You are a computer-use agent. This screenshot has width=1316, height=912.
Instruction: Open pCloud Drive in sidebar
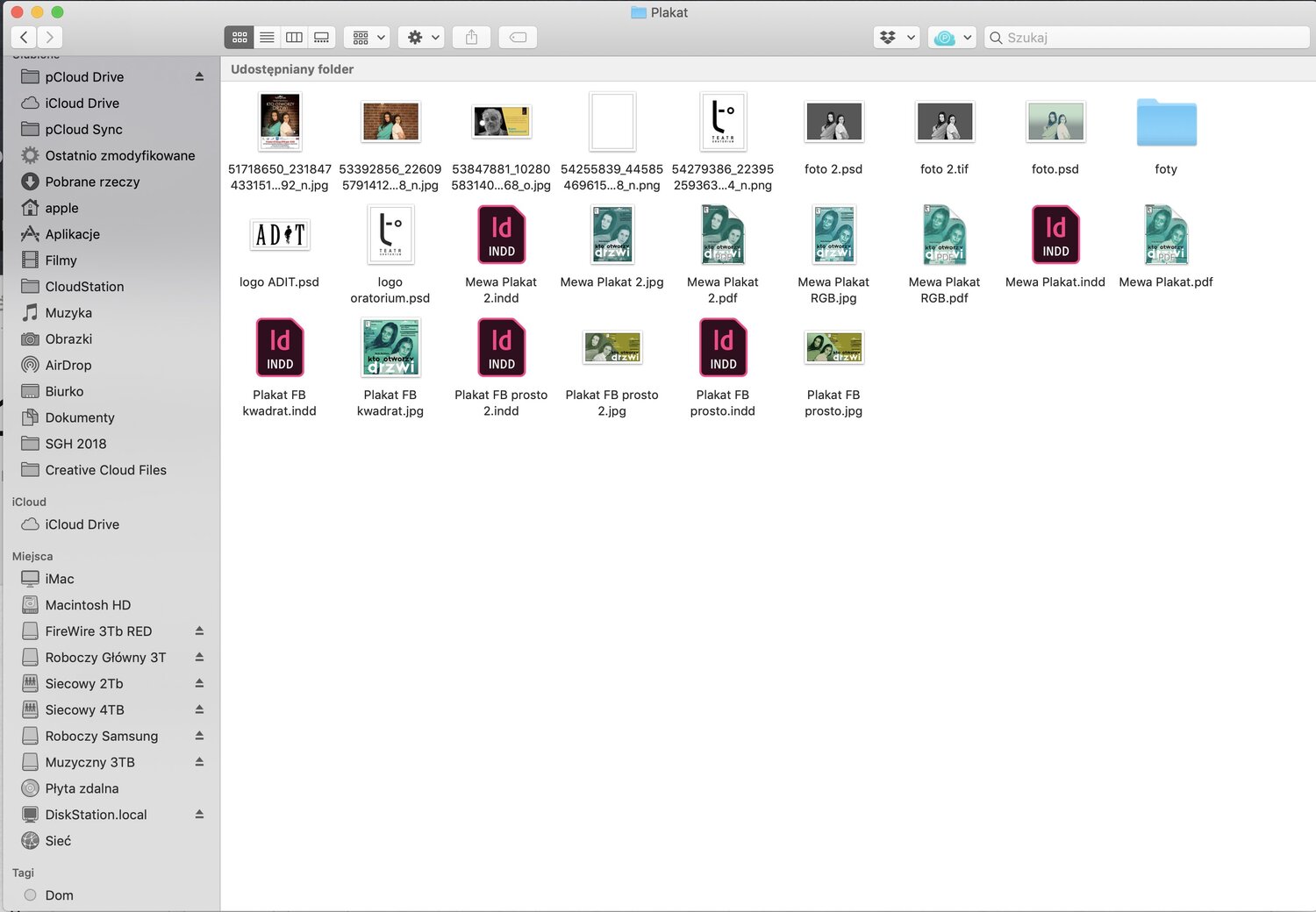pyautogui.click(x=84, y=77)
